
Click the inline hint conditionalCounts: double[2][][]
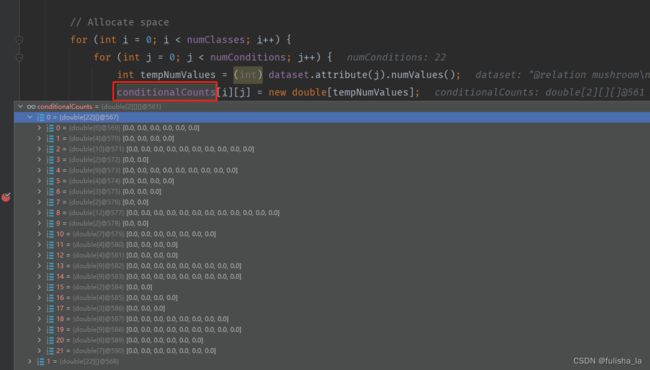pyautogui.click(x=539, y=92)
